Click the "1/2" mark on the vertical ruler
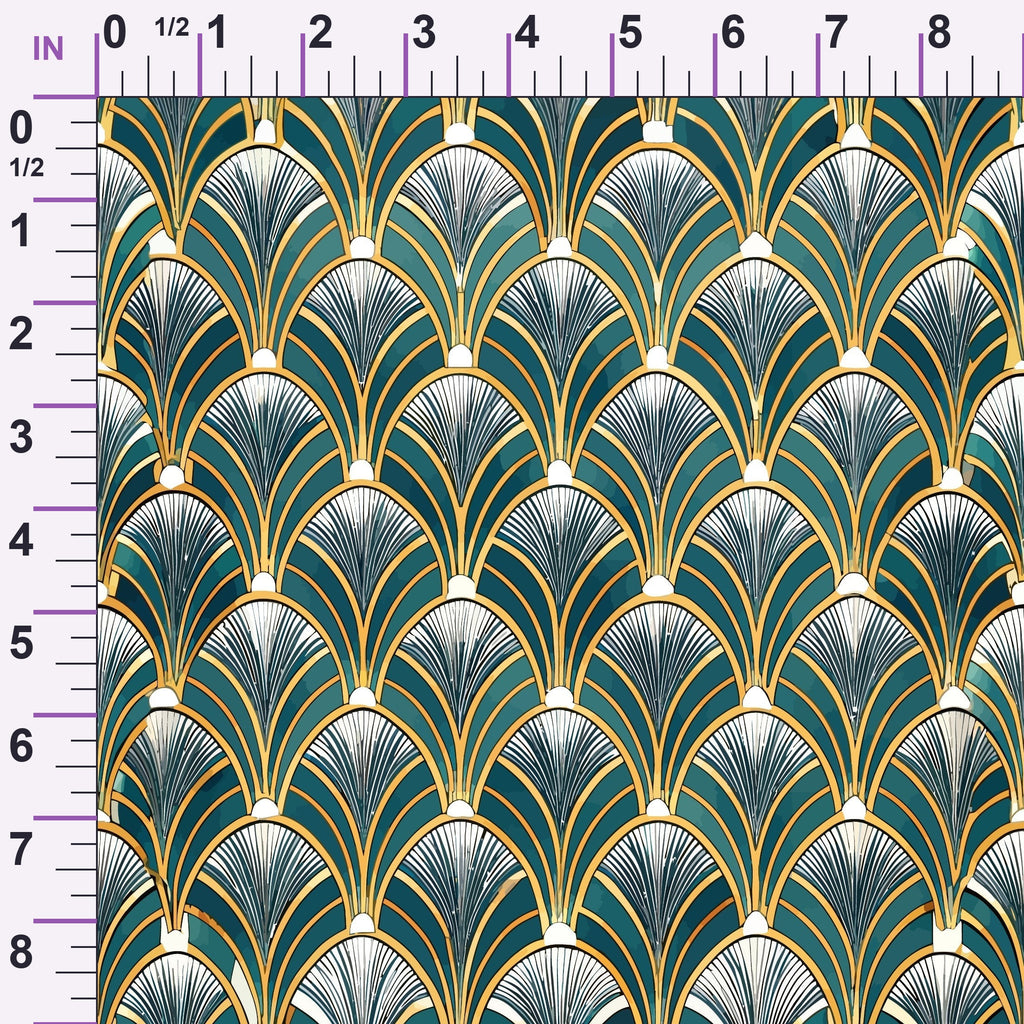 pyautogui.click(x=27, y=168)
